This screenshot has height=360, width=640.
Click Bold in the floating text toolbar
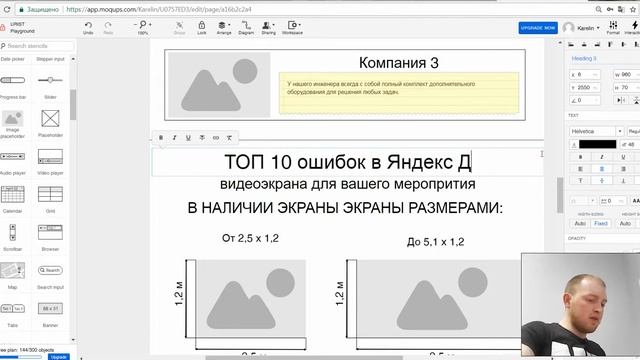[x=161, y=138]
